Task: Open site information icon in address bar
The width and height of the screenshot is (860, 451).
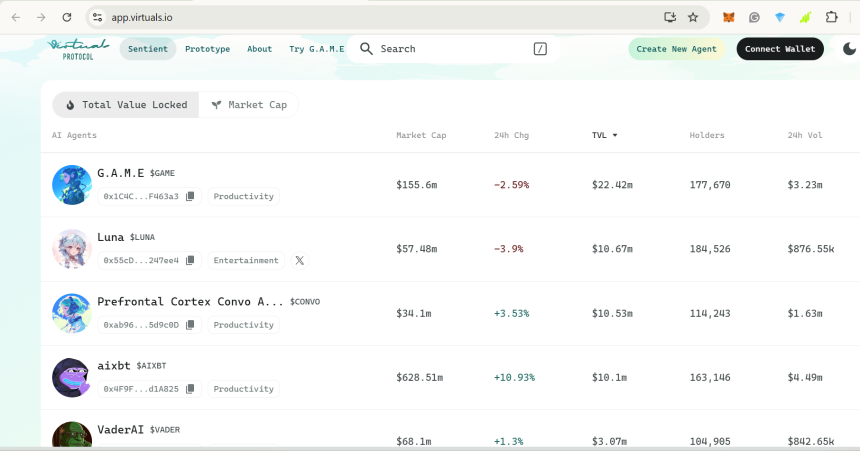Action: pyautogui.click(x=98, y=18)
